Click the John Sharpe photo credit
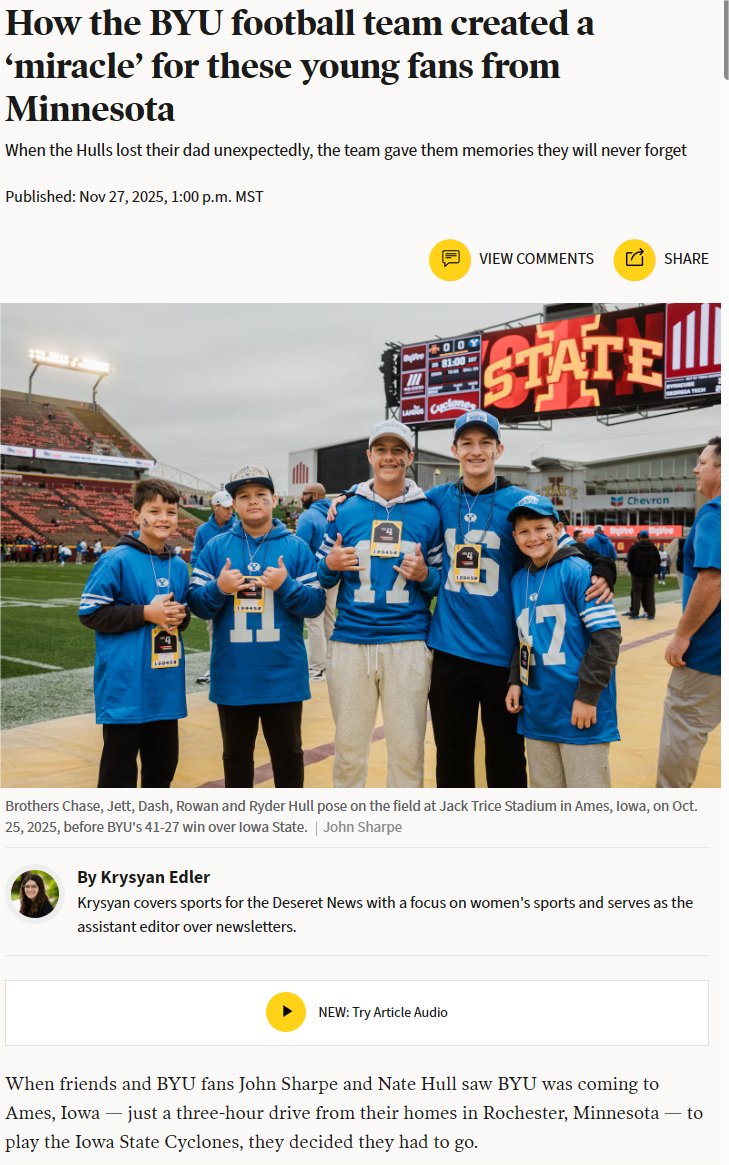Screen dimensions: 729x1165 pyautogui.click(x=363, y=827)
